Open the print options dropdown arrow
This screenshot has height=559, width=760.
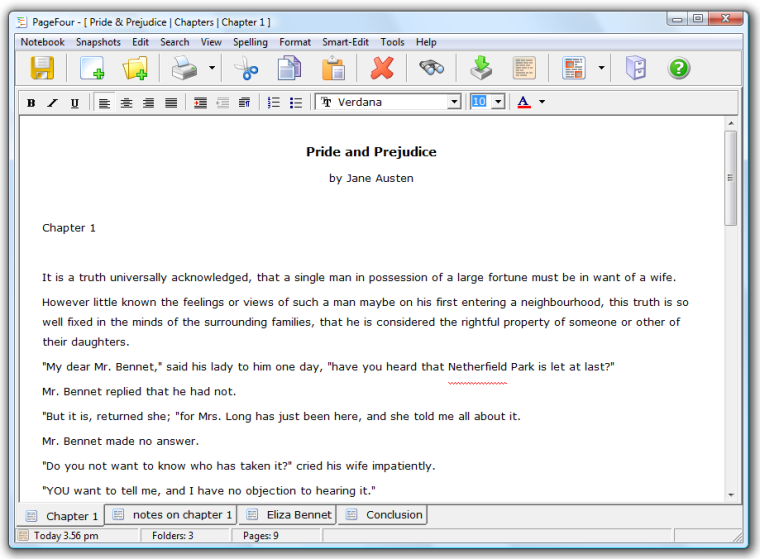[x=212, y=68]
